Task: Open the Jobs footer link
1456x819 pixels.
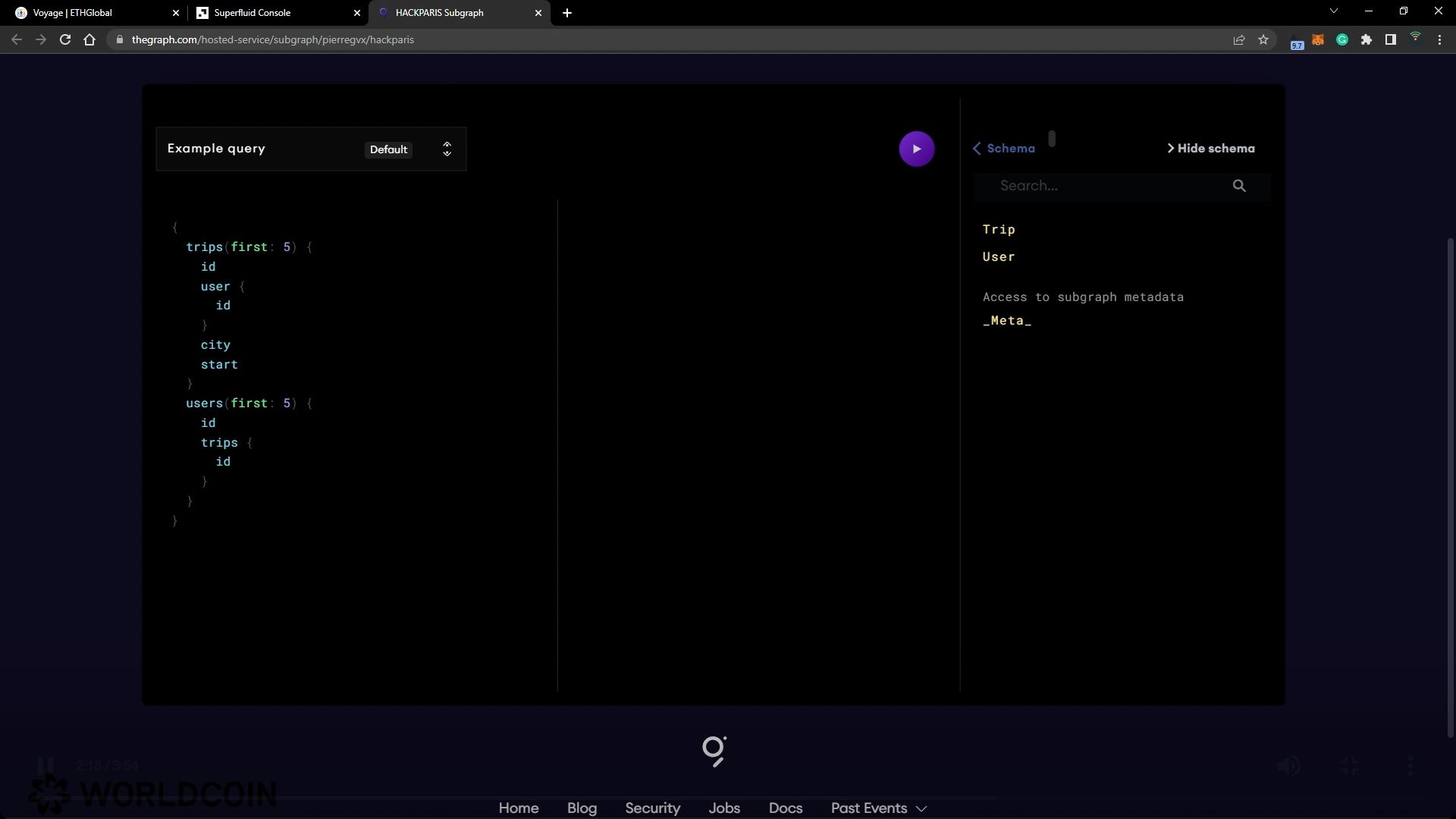Action: pyautogui.click(x=724, y=808)
